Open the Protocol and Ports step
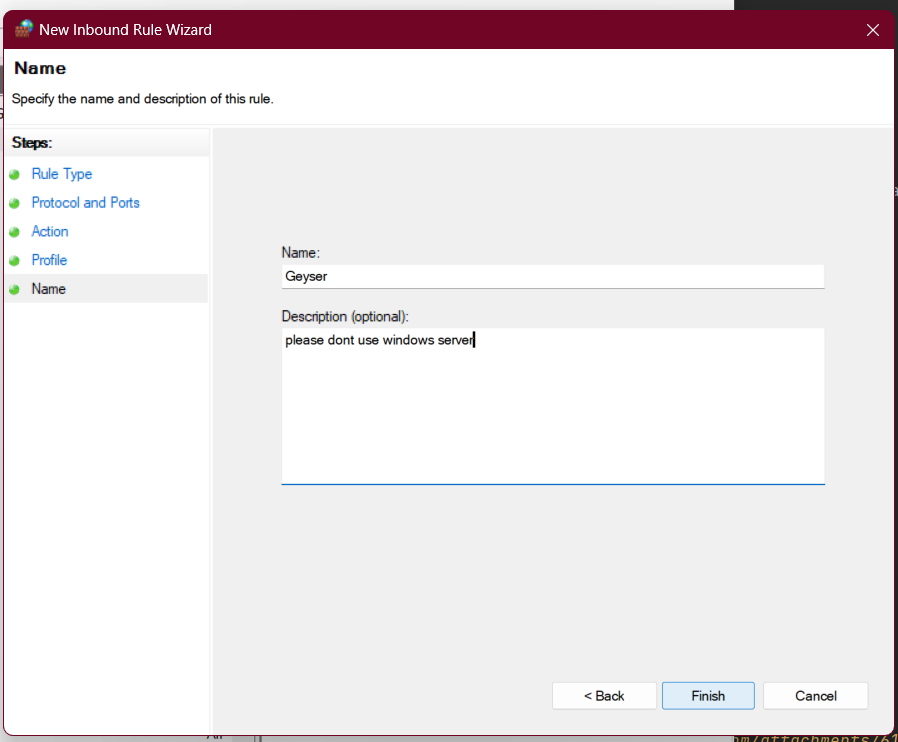Screen dimensions: 898x742 tap(85, 203)
